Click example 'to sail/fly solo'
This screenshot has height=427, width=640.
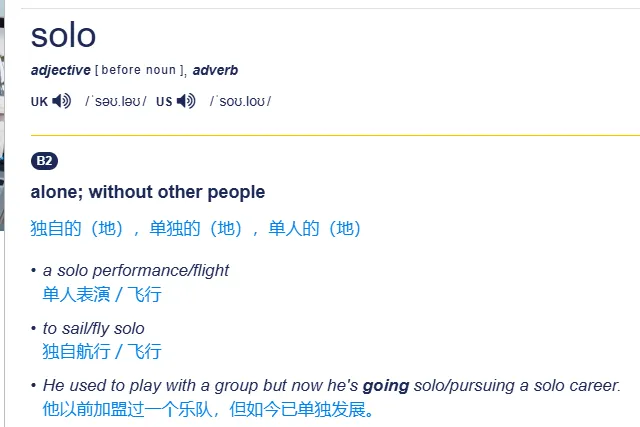pos(93,328)
